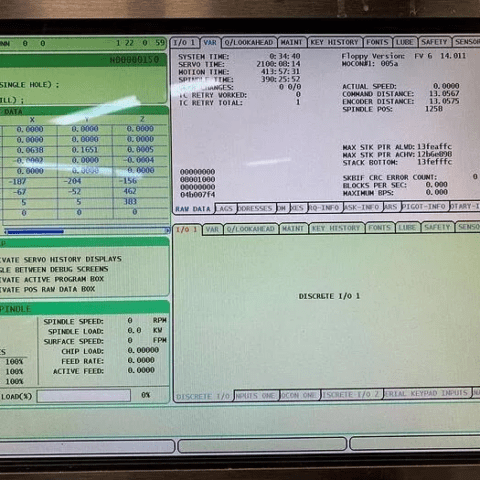
Task: Select the LUBE tab in upper panel
Action: coord(405,42)
